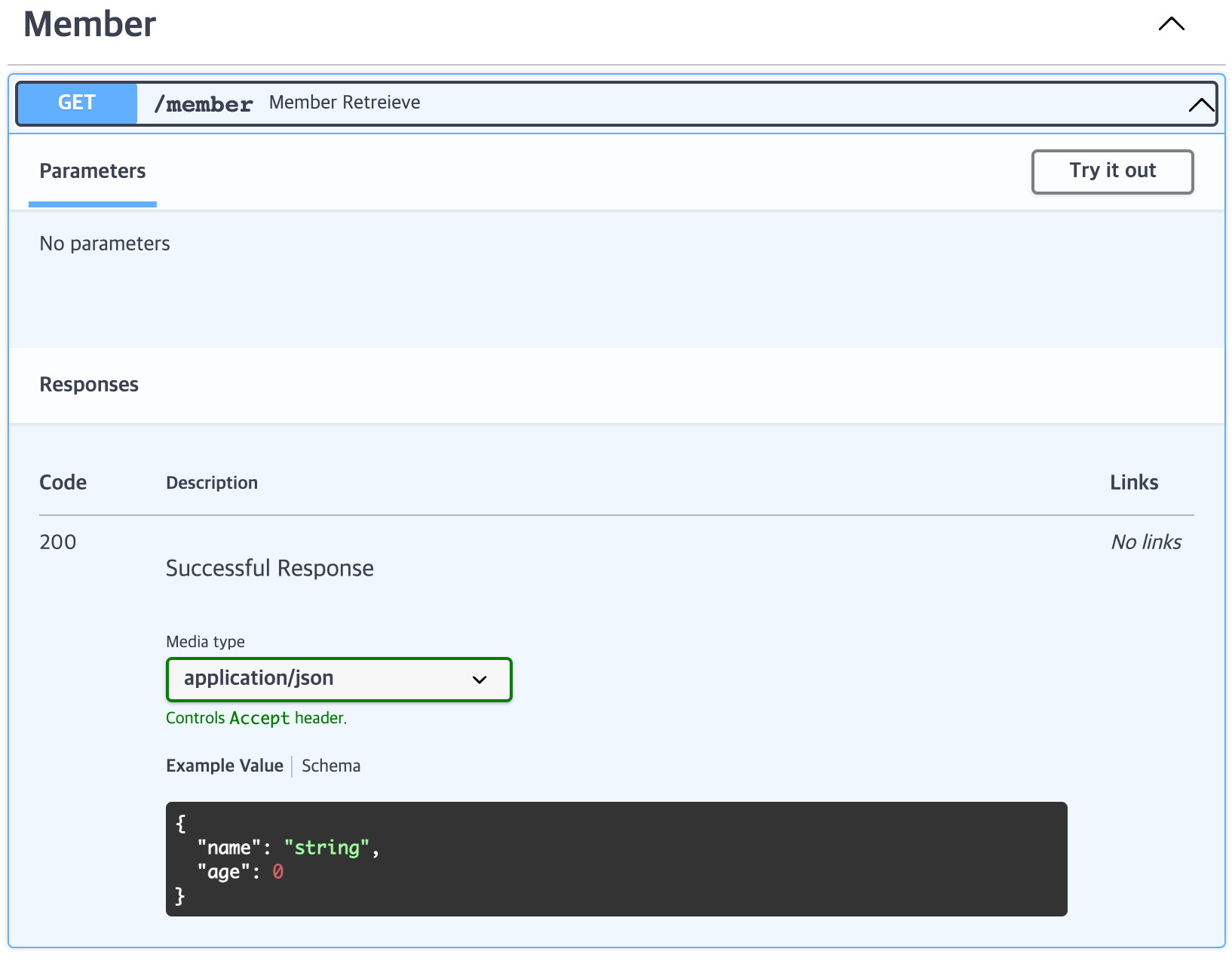Click the "string" value in example JSON
The image size is (1232, 967).
tap(326, 848)
